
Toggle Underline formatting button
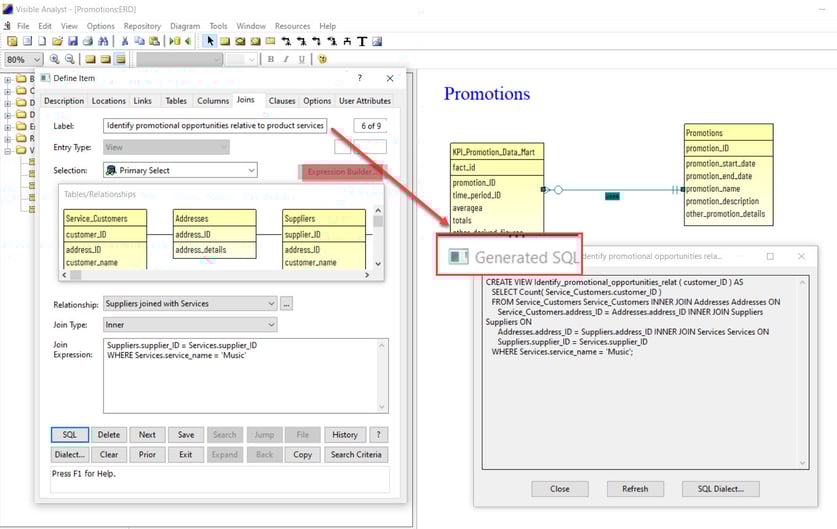[x=302, y=59]
